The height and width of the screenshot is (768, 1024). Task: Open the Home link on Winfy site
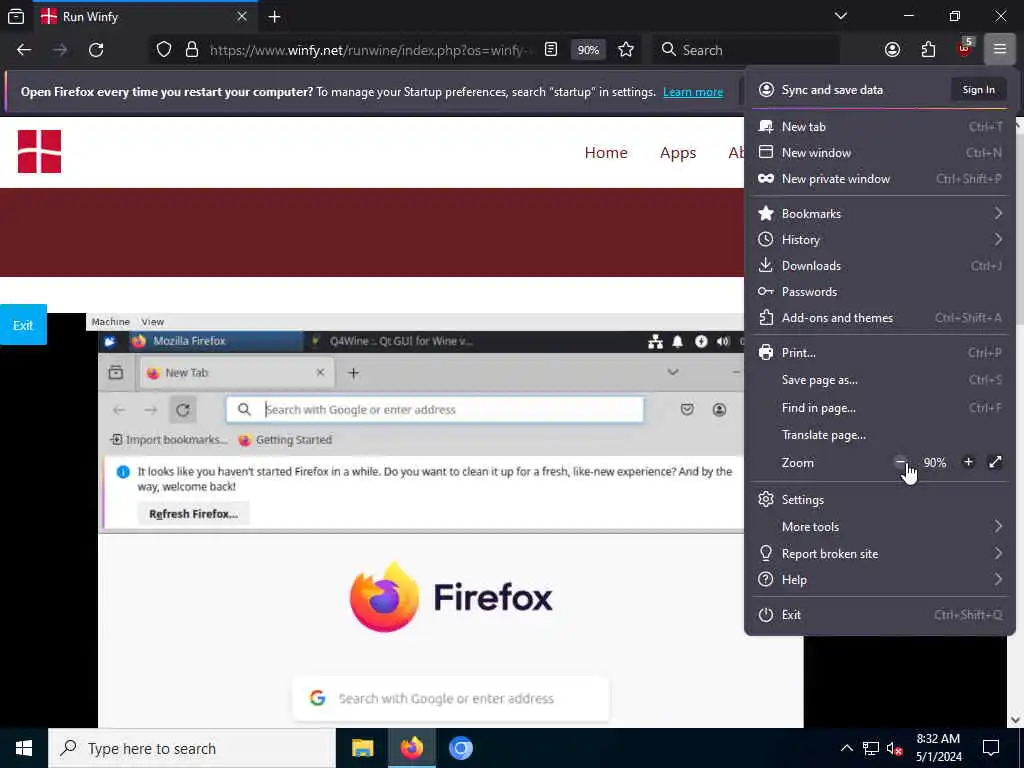click(605, 153)
